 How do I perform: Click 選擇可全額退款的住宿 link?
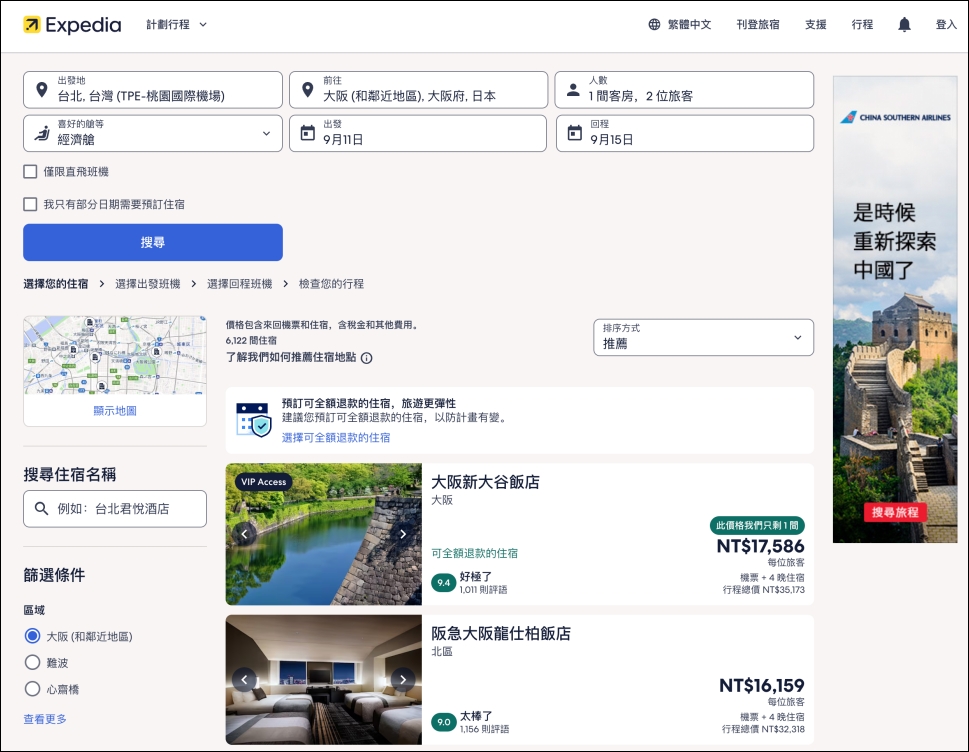click(x=336, y=437)
